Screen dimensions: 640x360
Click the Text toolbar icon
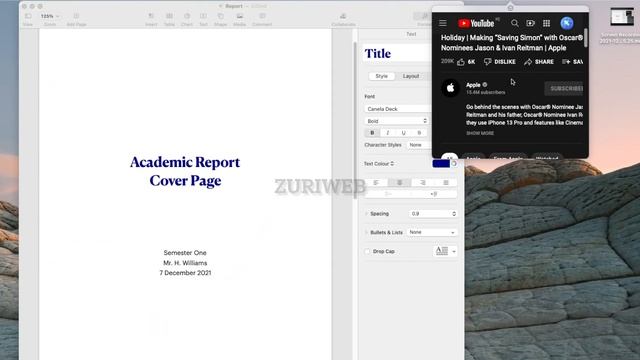point(203,19)
